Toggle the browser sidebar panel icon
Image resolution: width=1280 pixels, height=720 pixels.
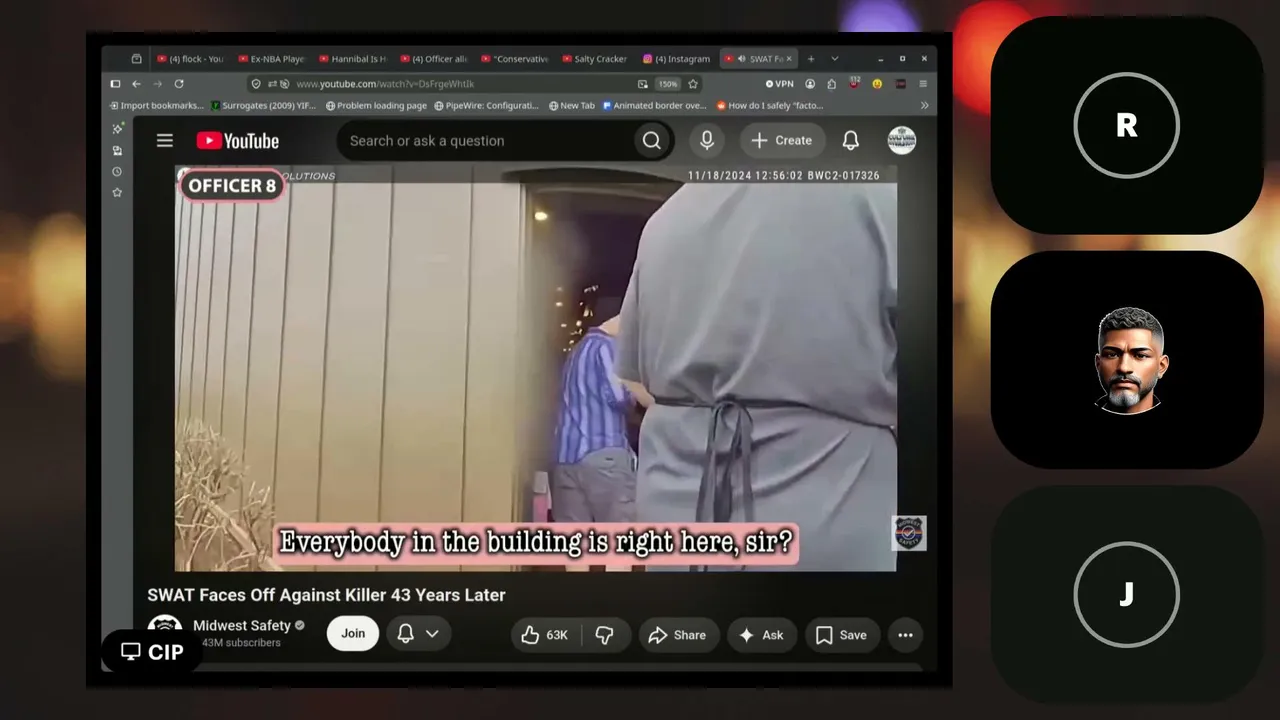(115, 84)
